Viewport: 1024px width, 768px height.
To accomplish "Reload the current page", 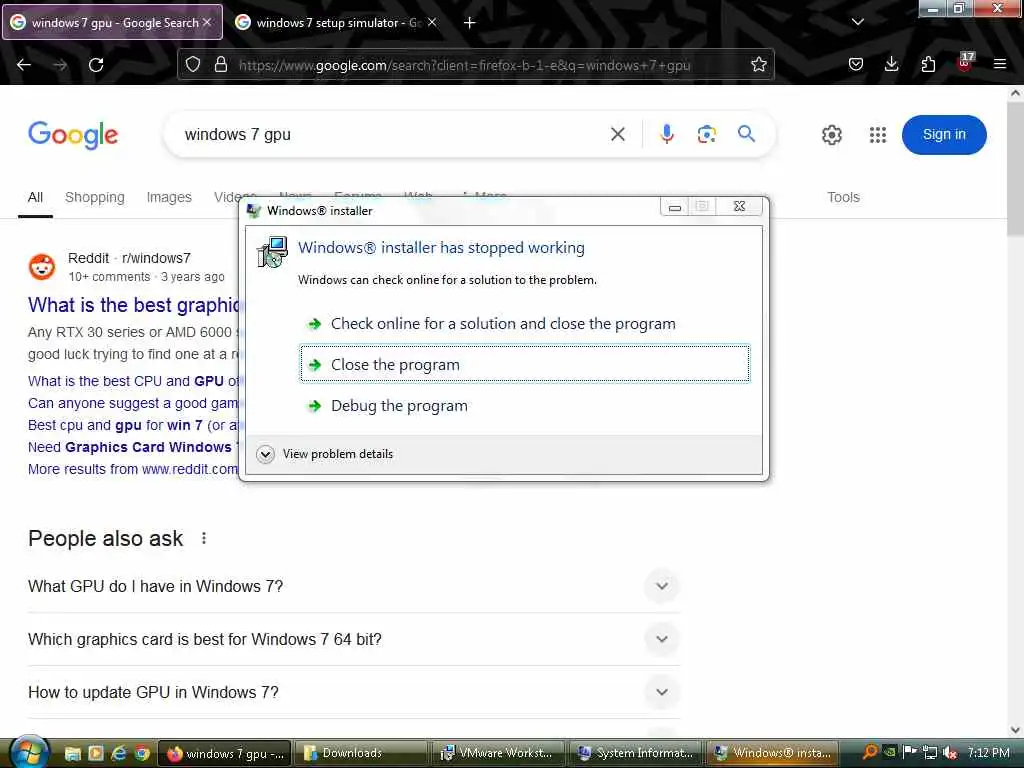I will pos(96,65).
